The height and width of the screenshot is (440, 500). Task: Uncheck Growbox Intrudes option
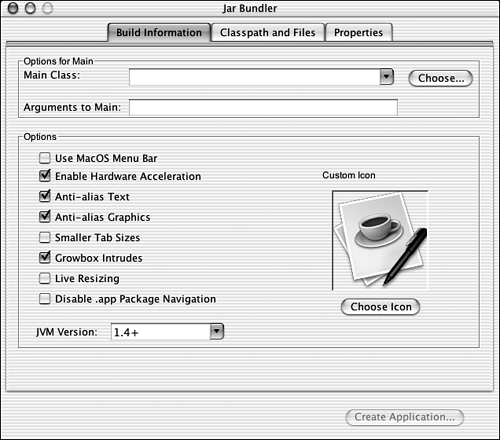click(x=45, y=257)
